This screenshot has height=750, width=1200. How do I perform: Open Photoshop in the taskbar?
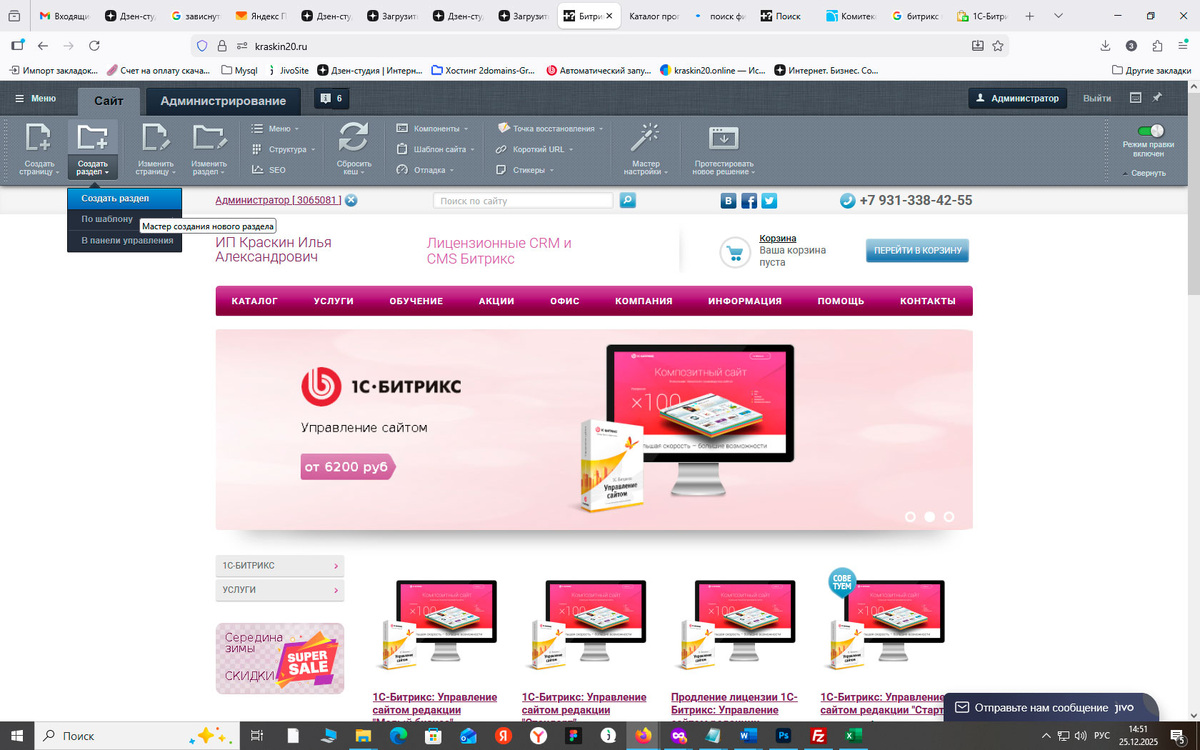[x=784, y=735]
